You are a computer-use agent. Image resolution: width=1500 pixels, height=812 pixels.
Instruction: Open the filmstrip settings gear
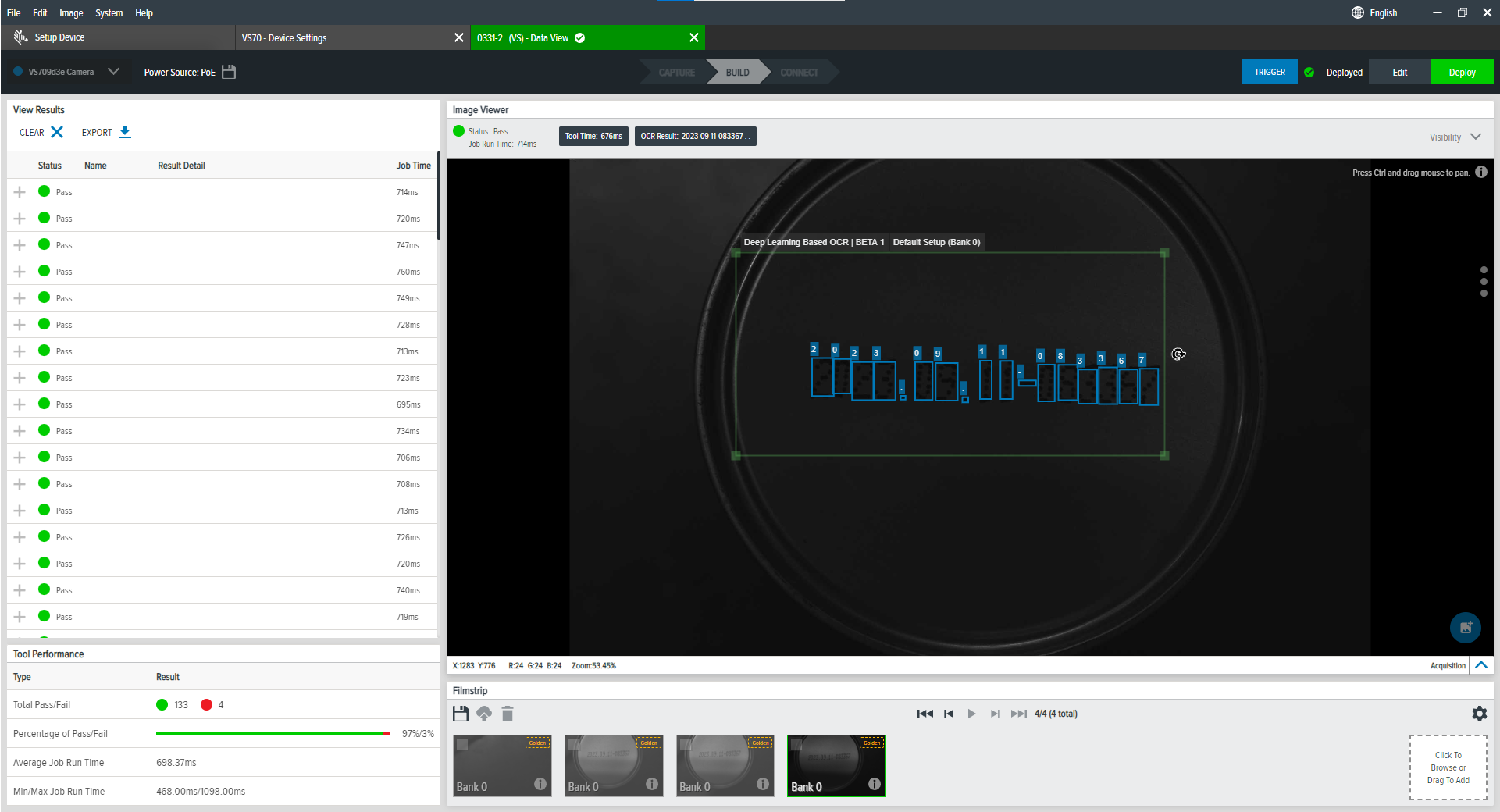(1479, 714)
